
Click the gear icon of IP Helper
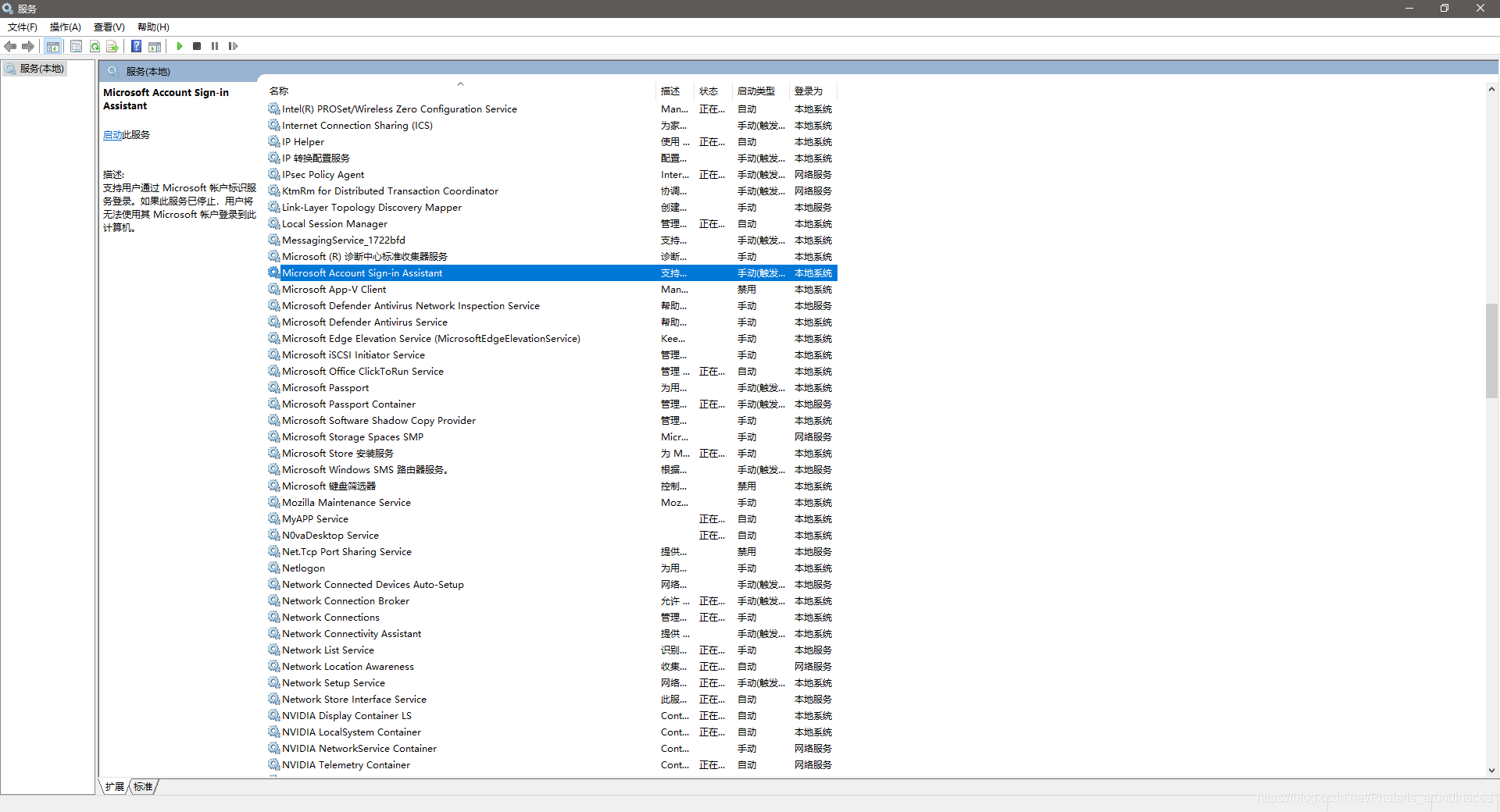coord(274,142)
